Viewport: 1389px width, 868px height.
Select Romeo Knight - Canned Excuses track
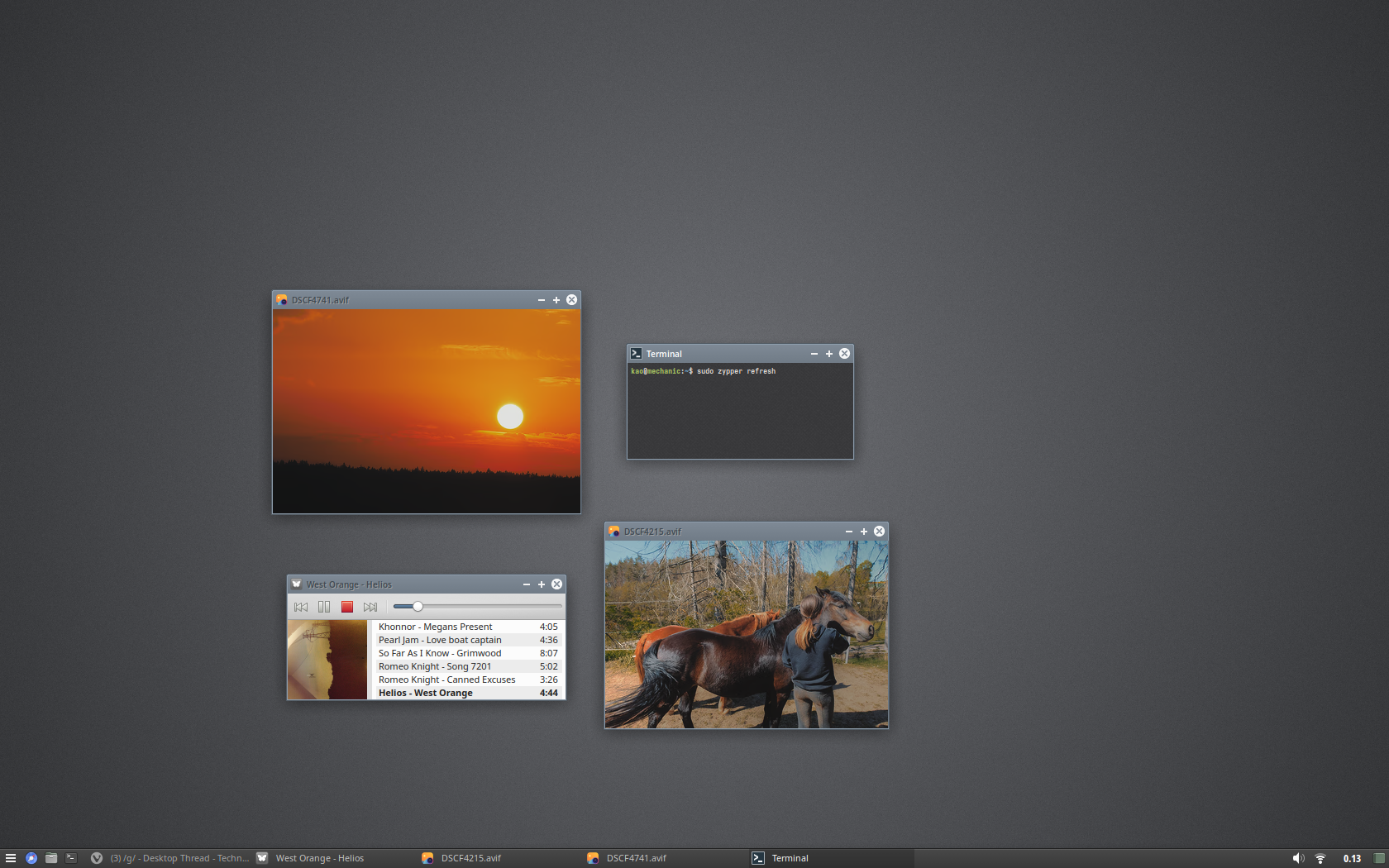446,680
